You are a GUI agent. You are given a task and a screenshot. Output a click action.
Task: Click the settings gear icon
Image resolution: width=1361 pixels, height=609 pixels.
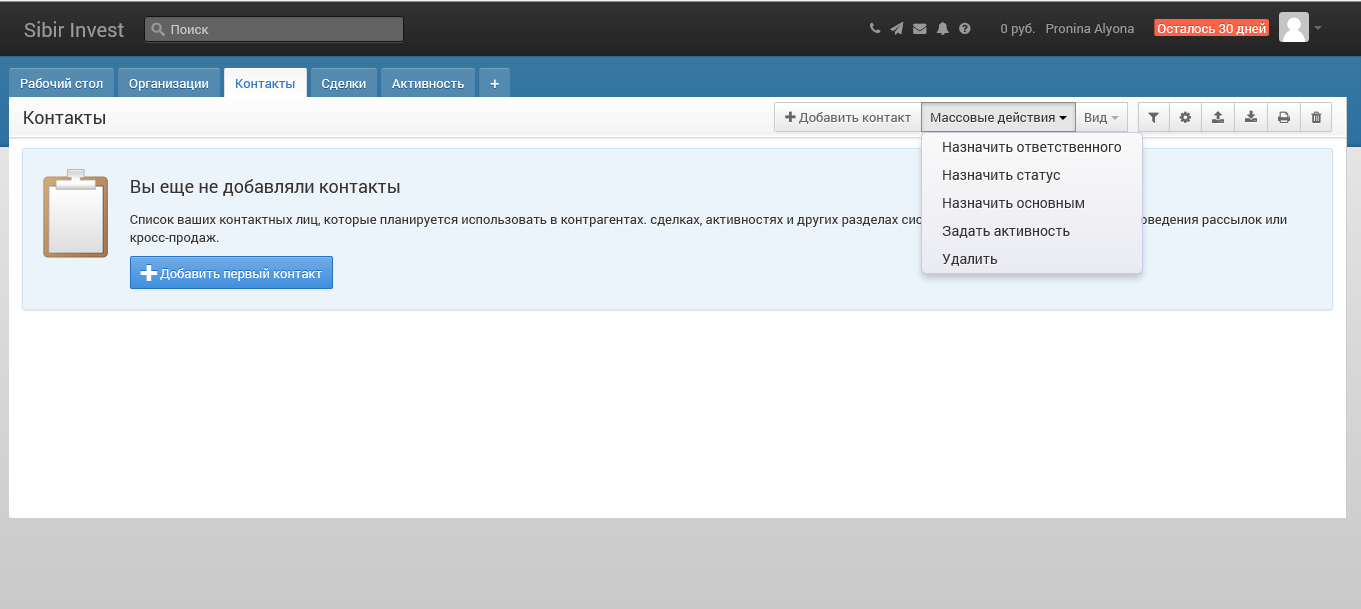point(1185,117)
